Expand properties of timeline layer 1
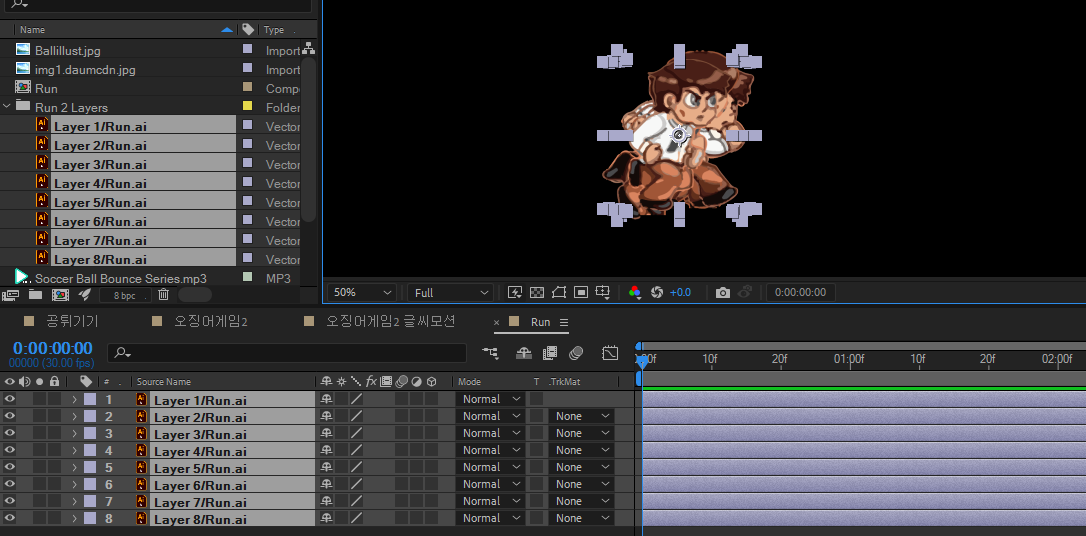 (x=74, y=399)
